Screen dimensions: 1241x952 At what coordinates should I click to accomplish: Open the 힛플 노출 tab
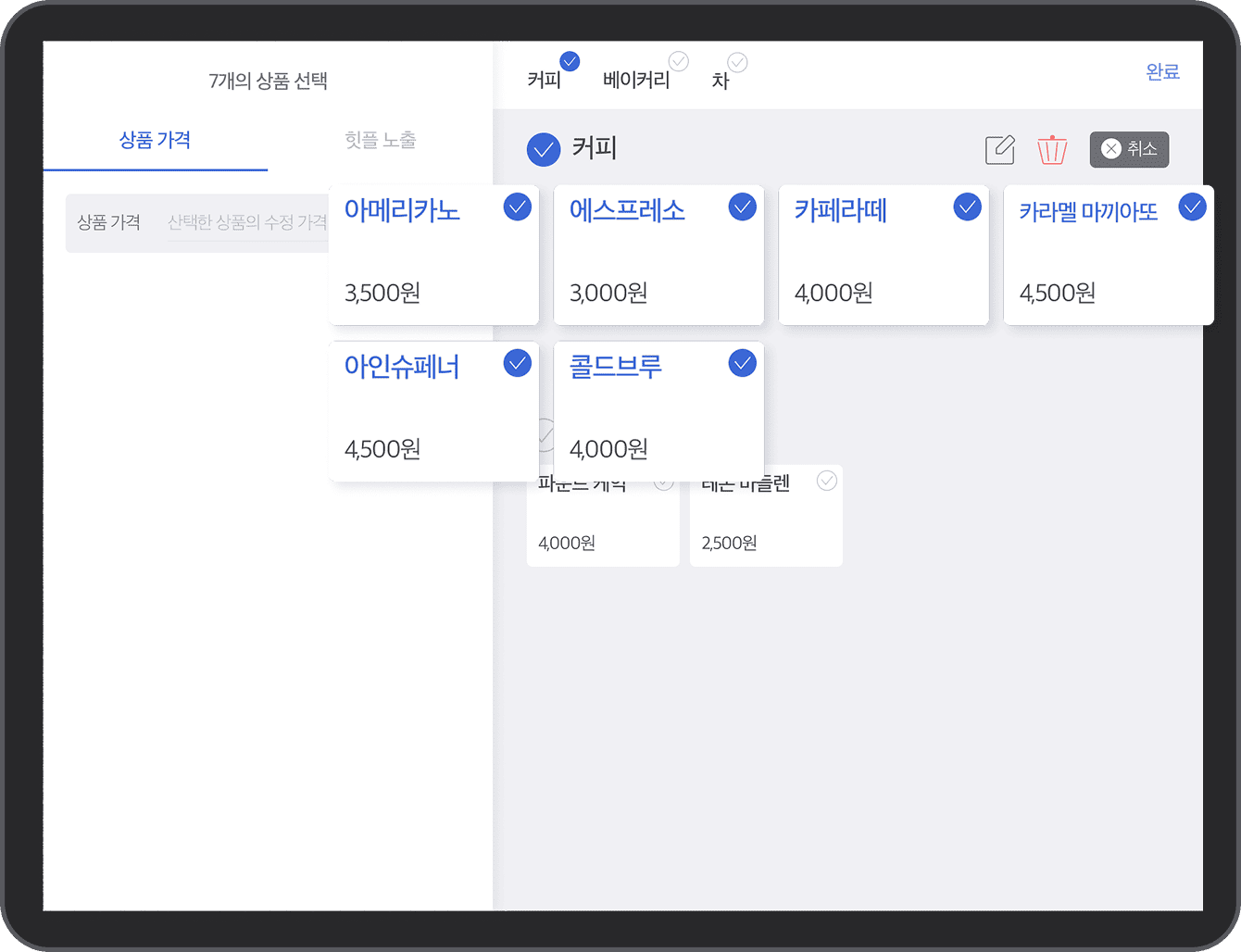click(380, 141)
